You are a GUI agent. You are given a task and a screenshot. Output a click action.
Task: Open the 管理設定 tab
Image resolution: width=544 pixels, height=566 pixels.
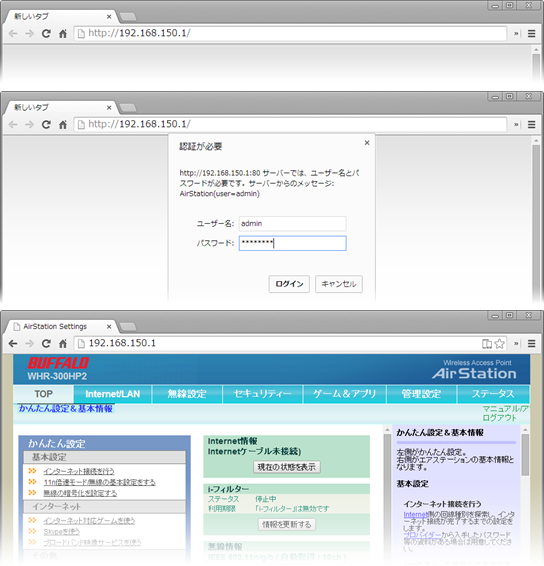(421, 394)
